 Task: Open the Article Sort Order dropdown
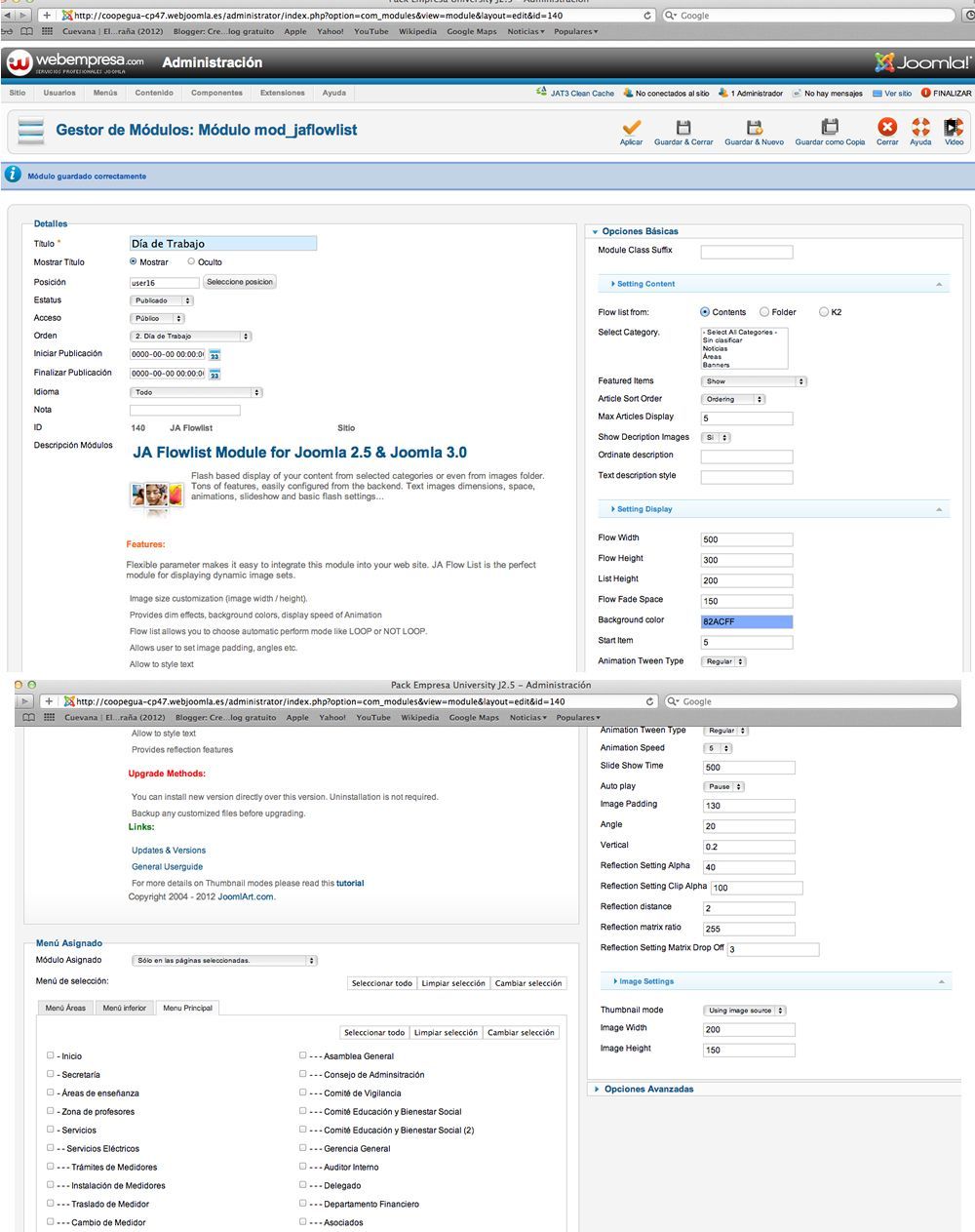tap(733, 399)
